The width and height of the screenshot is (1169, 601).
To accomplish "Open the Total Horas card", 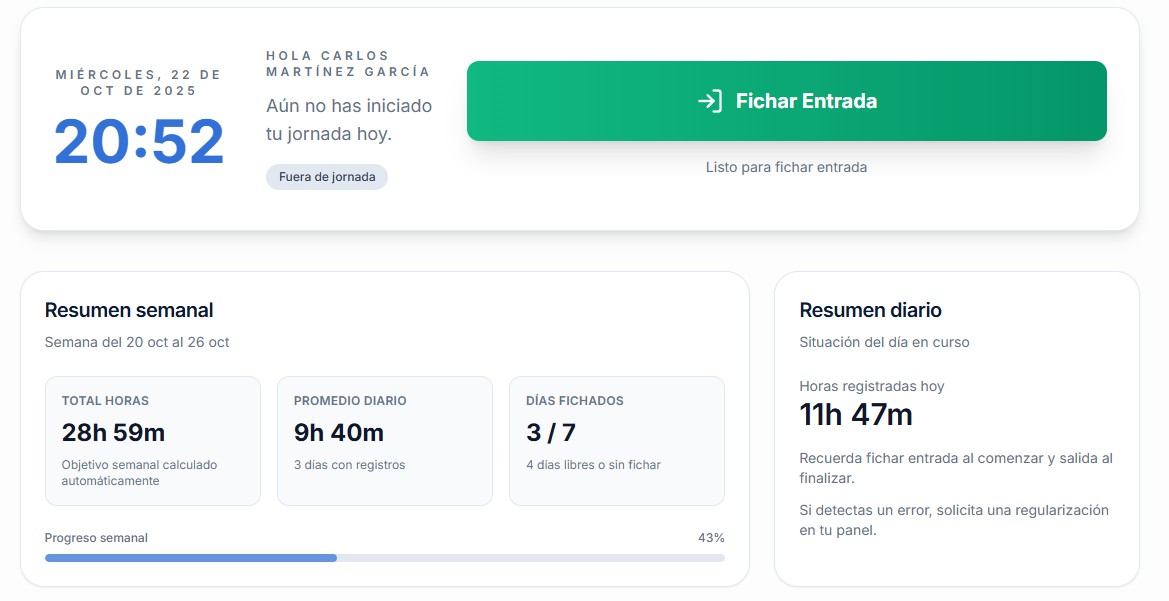I will pyautogui.click(x=152, y=441).
